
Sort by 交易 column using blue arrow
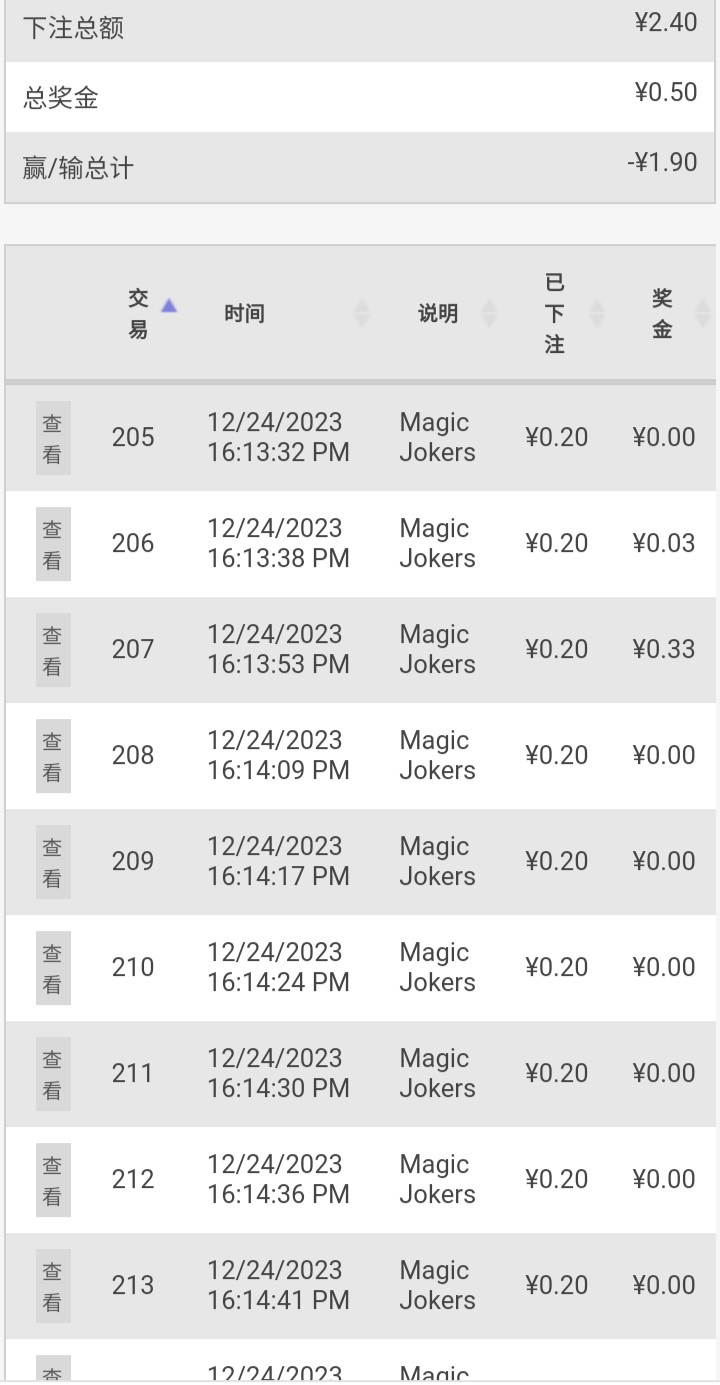tap(169, 306)
